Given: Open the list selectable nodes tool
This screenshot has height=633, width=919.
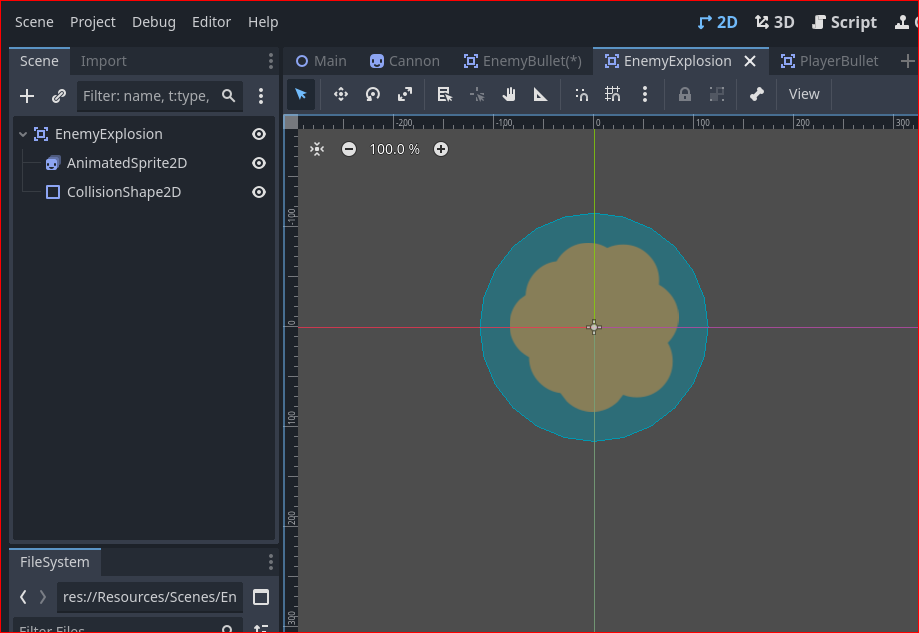Looking at the screenshot, I should pyautogui.click(x=444, y=94).
